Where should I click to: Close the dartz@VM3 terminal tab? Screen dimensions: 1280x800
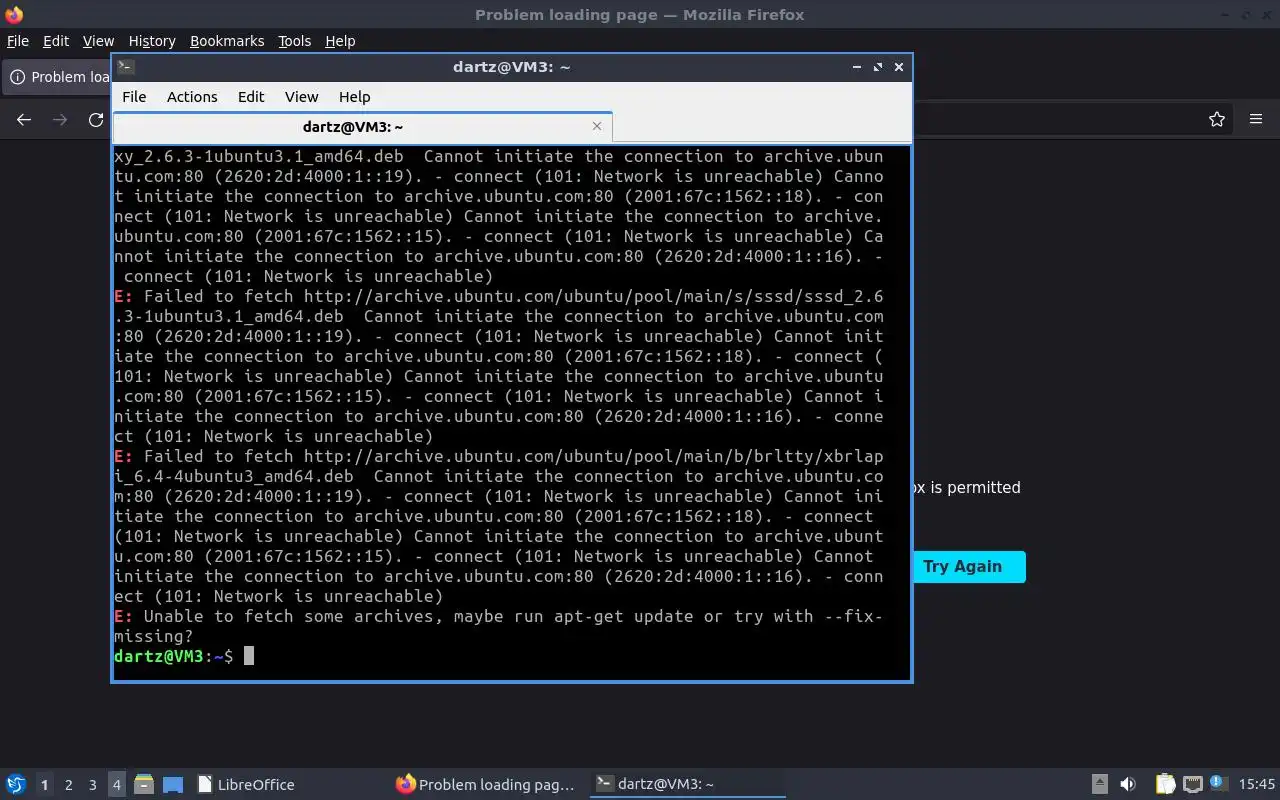point(597,126)
